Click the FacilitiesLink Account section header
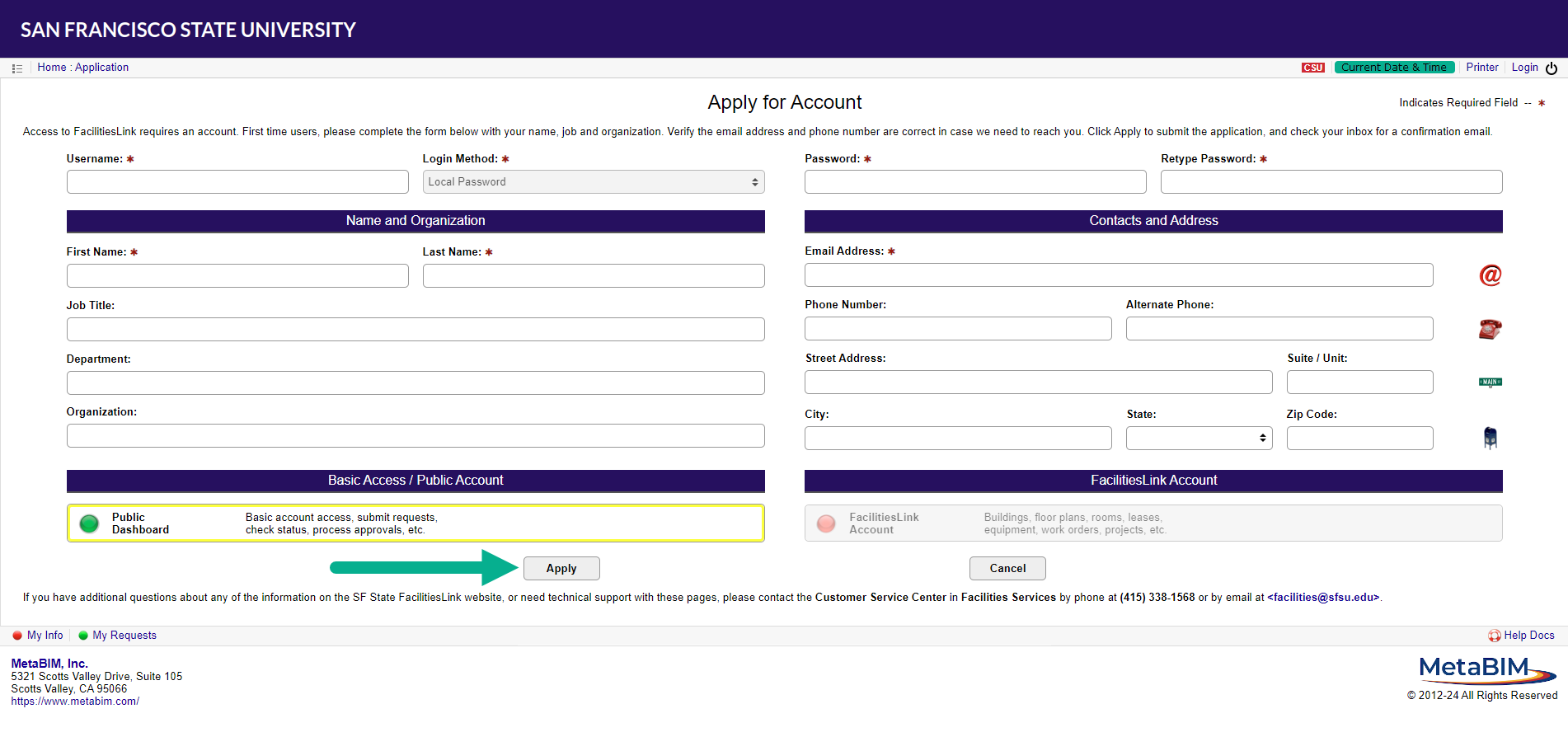The image size is (1568, 751). coord(1153,481)
